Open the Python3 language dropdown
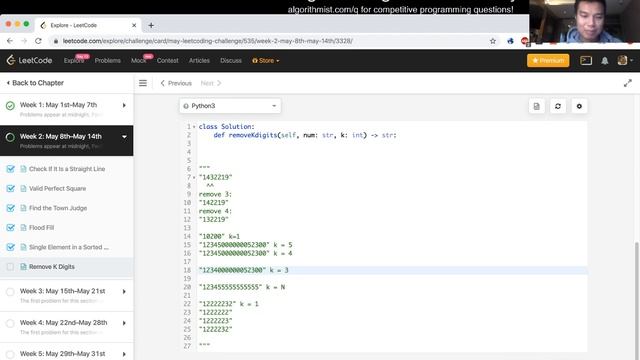The image size is (640, 360). [230, 106]
